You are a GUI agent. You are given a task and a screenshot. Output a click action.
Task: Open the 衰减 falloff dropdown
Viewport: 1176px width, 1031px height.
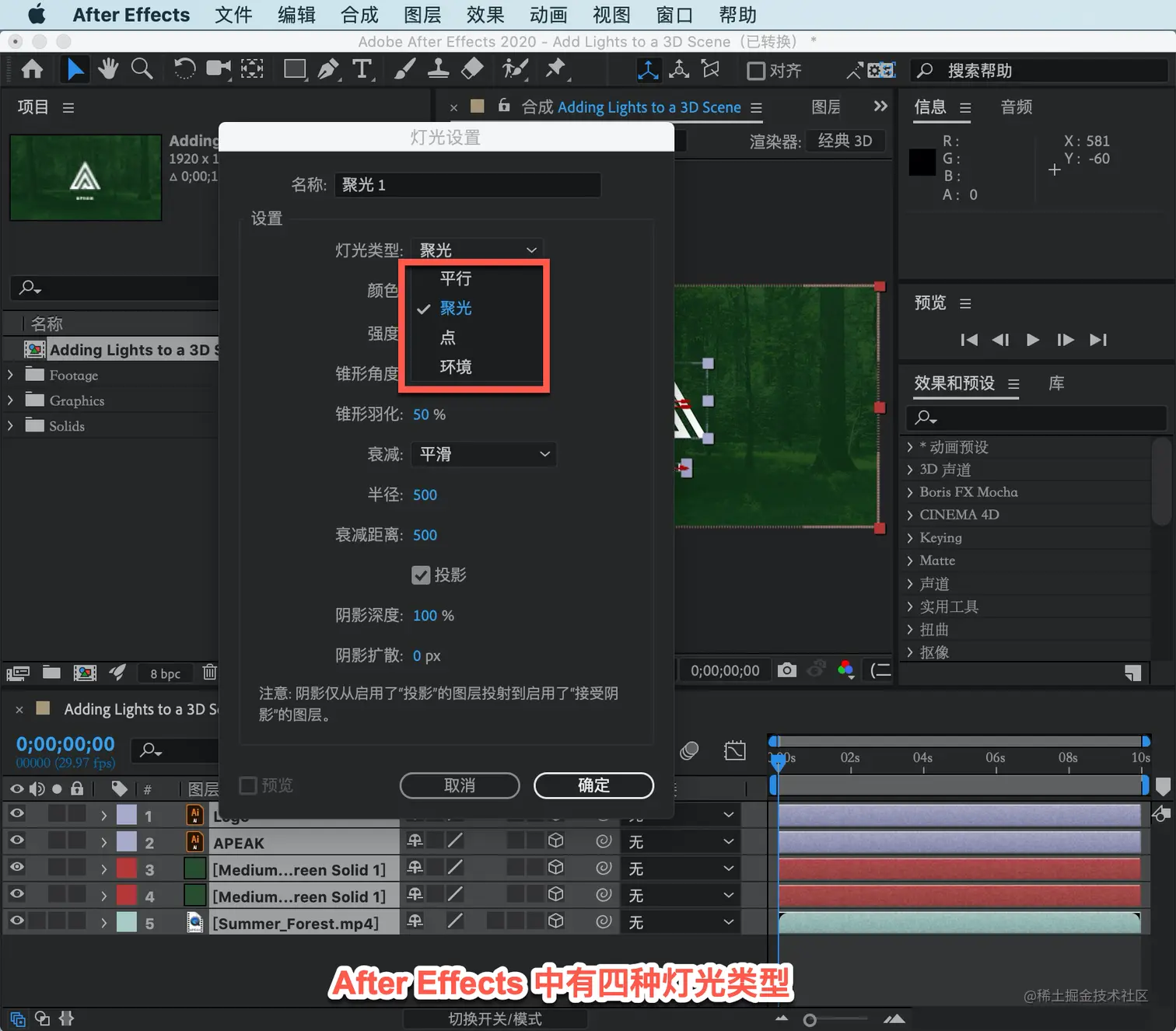485,454
